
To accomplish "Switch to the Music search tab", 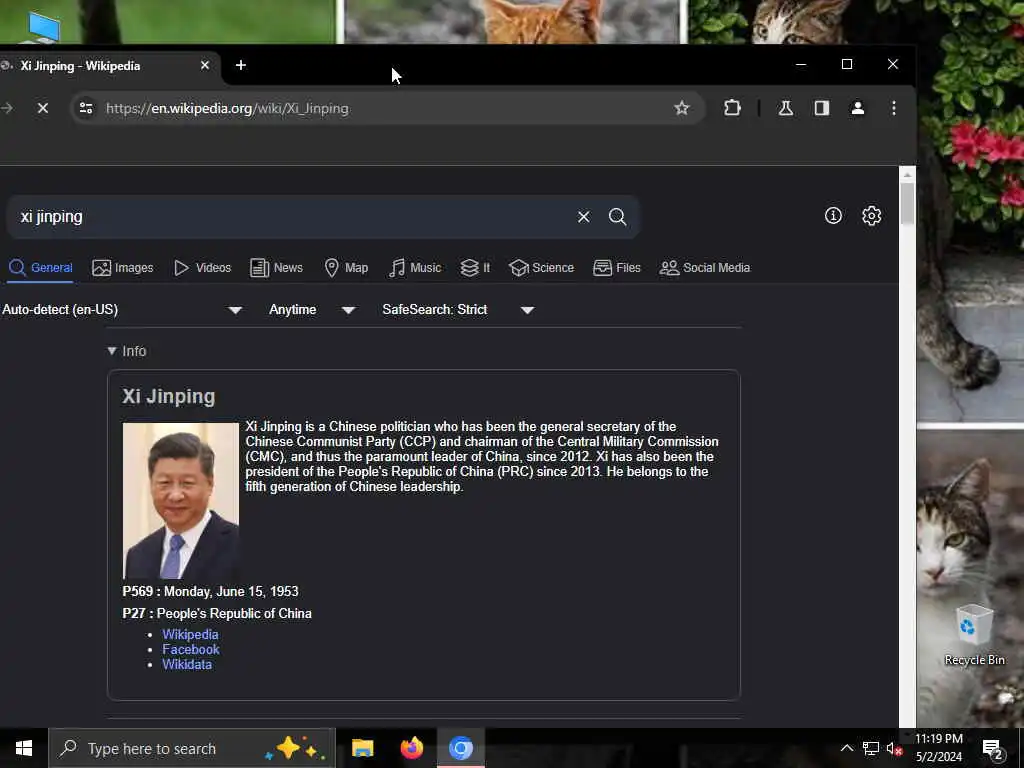I will [415, 268].
